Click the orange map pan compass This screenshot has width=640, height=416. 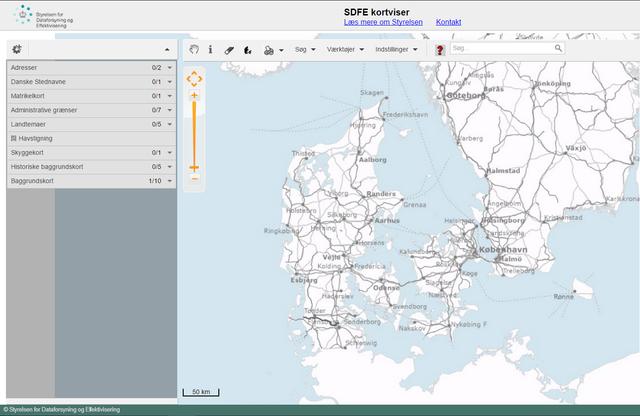coord(194,78)
